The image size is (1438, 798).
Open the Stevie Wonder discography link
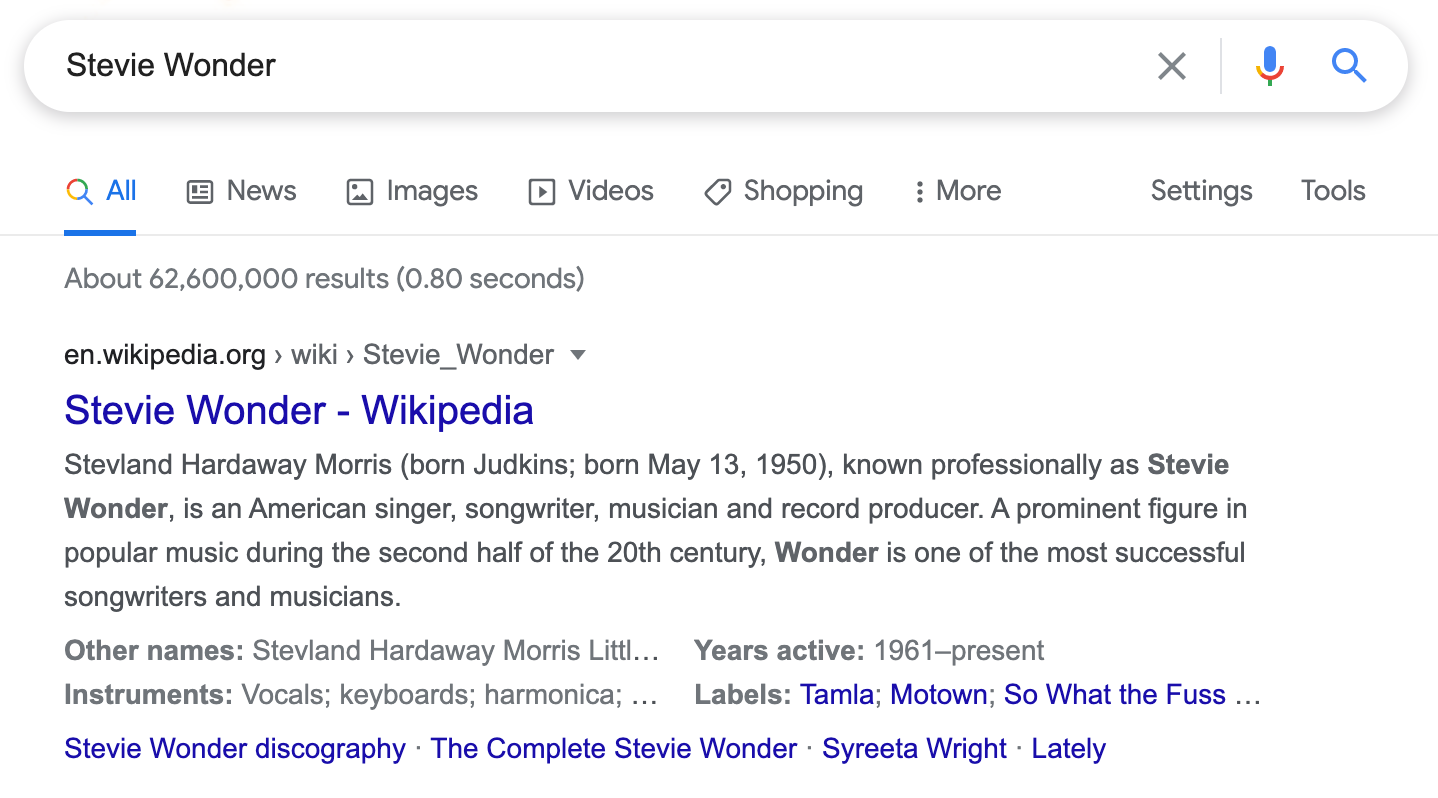[235, 749]
